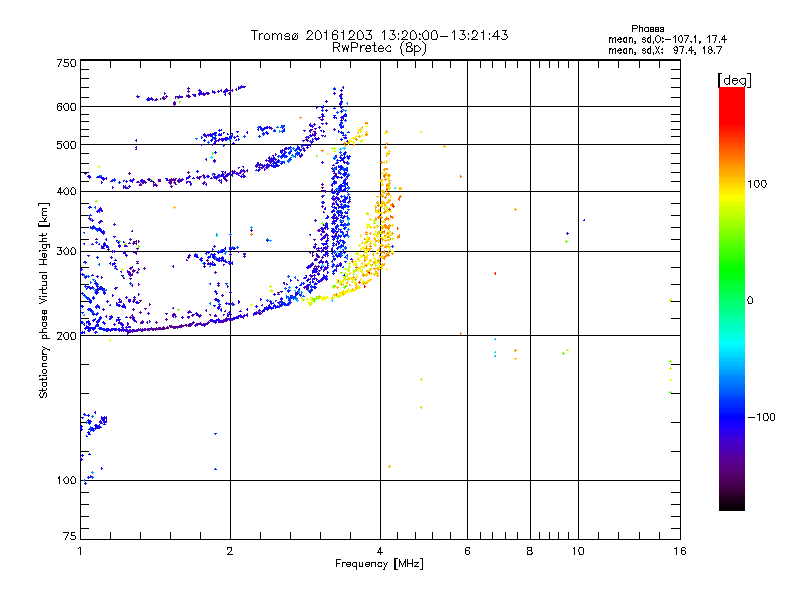
Task: Click the blue vertical O-mode trace near 3.4 MHz
Action: point(340,204)
